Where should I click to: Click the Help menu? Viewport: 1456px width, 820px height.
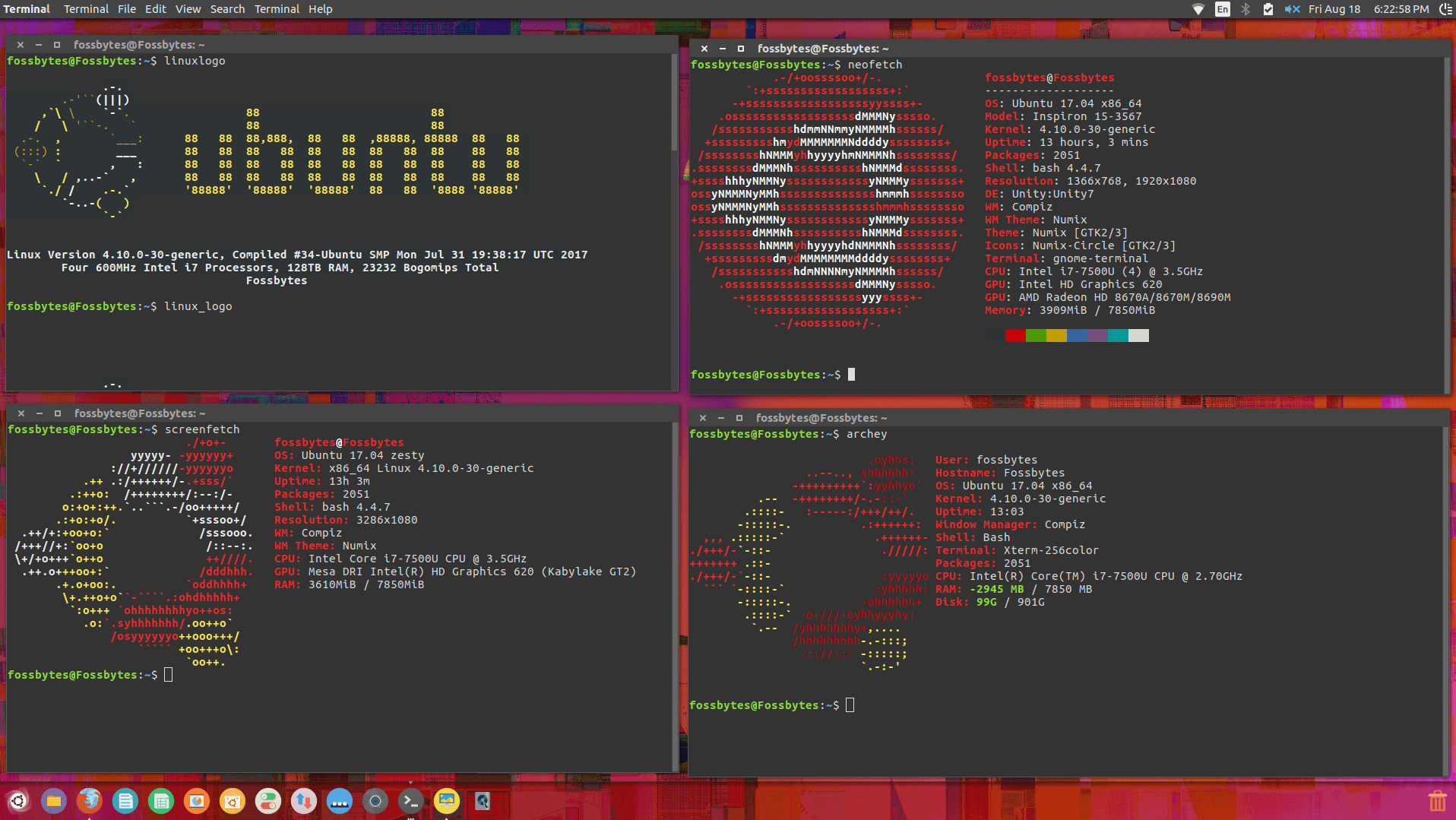tap(320, 9)
